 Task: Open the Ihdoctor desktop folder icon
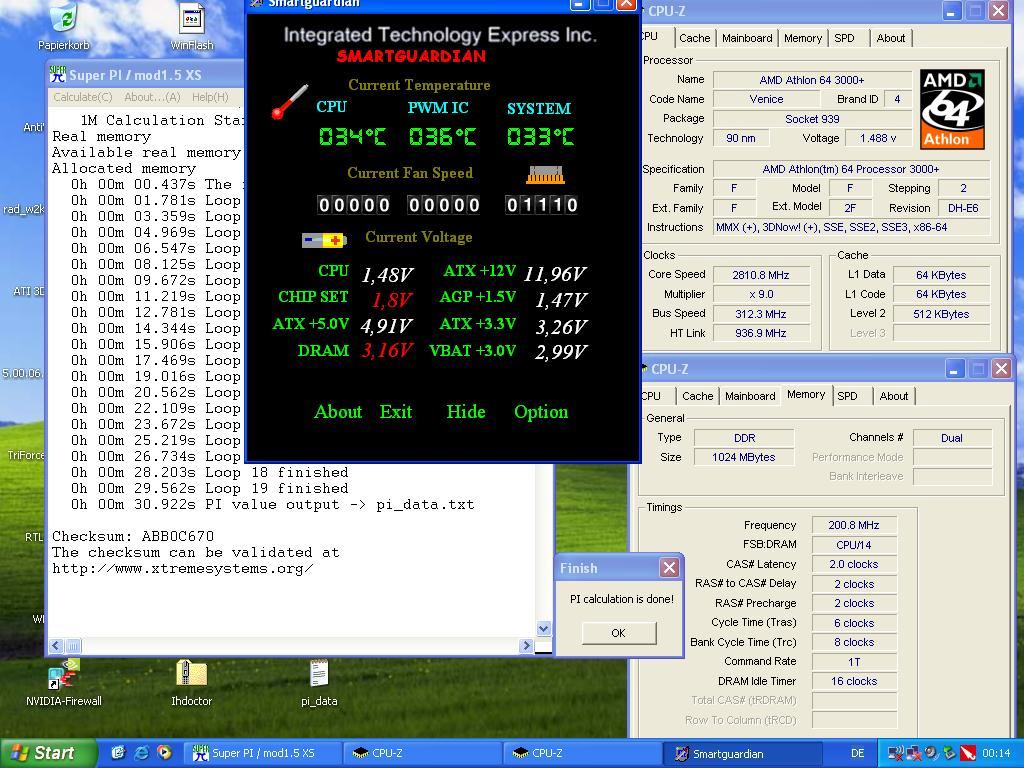tap(191, 674)
